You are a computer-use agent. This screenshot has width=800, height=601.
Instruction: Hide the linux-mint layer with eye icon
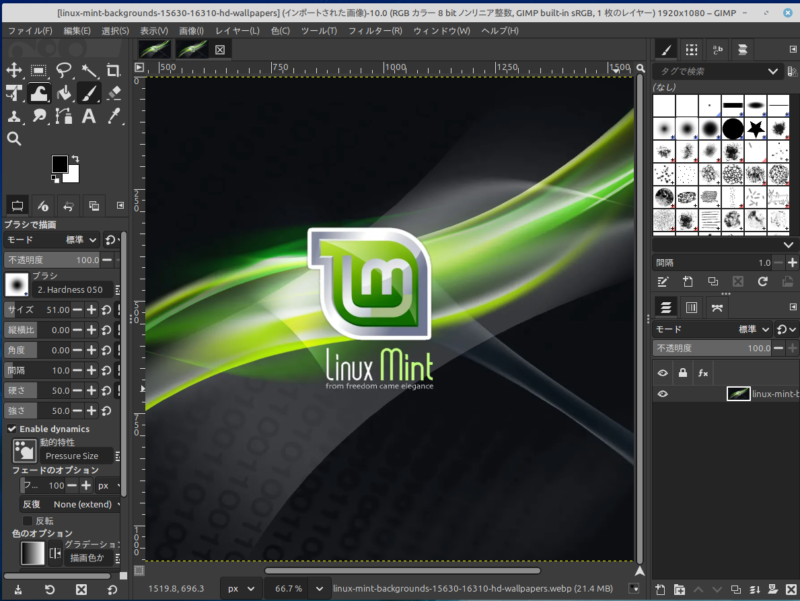coord(662,395)
